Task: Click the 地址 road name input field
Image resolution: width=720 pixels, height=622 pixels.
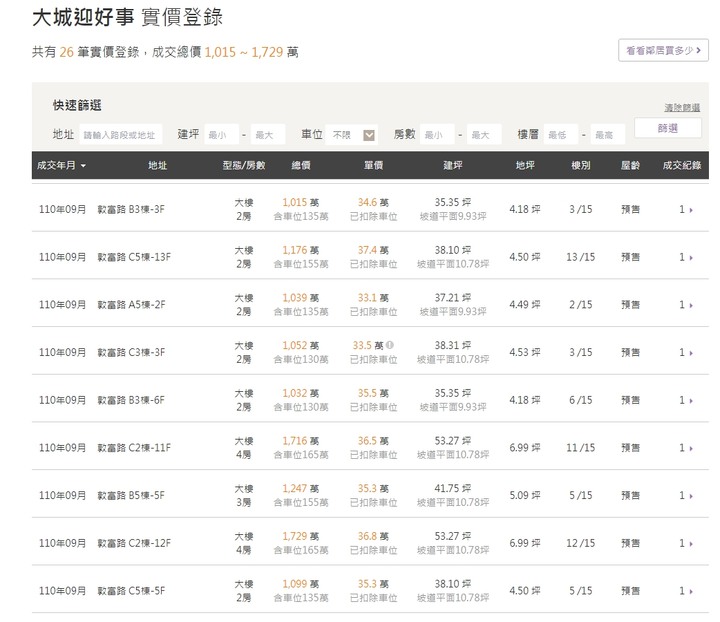Action: (121, 134)
